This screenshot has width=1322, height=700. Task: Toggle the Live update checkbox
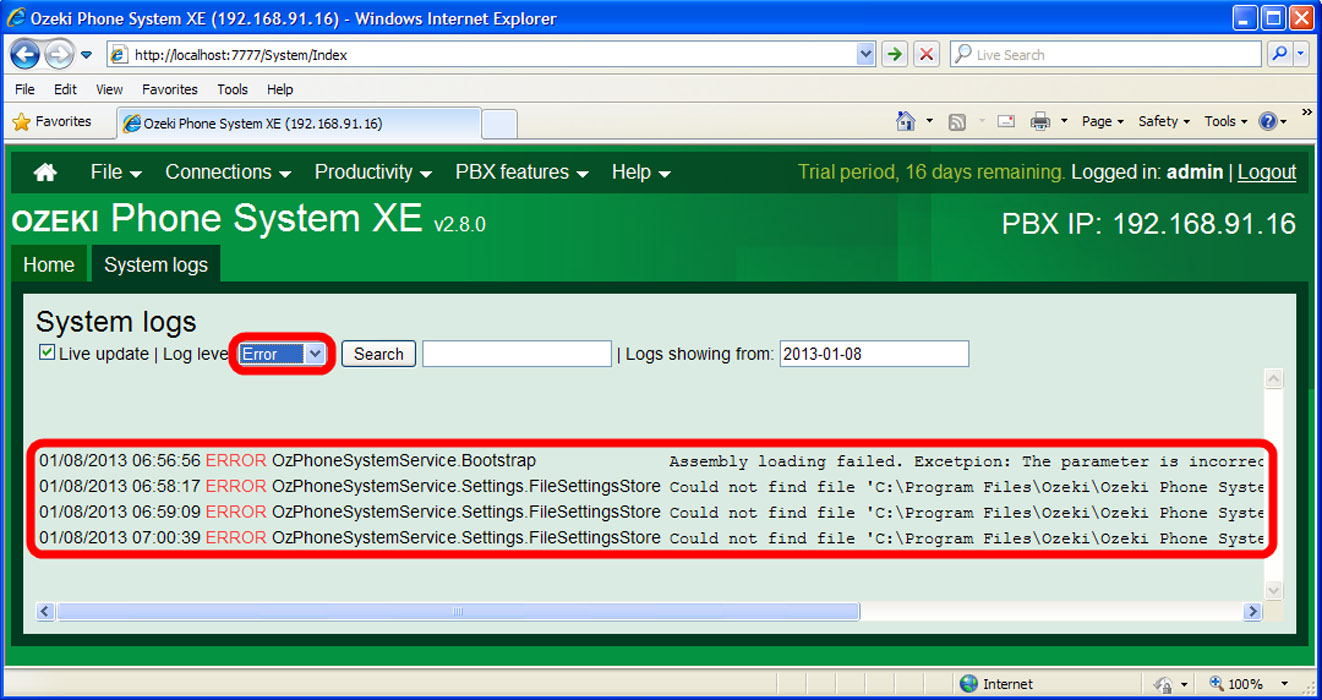(x=47, y=352)
